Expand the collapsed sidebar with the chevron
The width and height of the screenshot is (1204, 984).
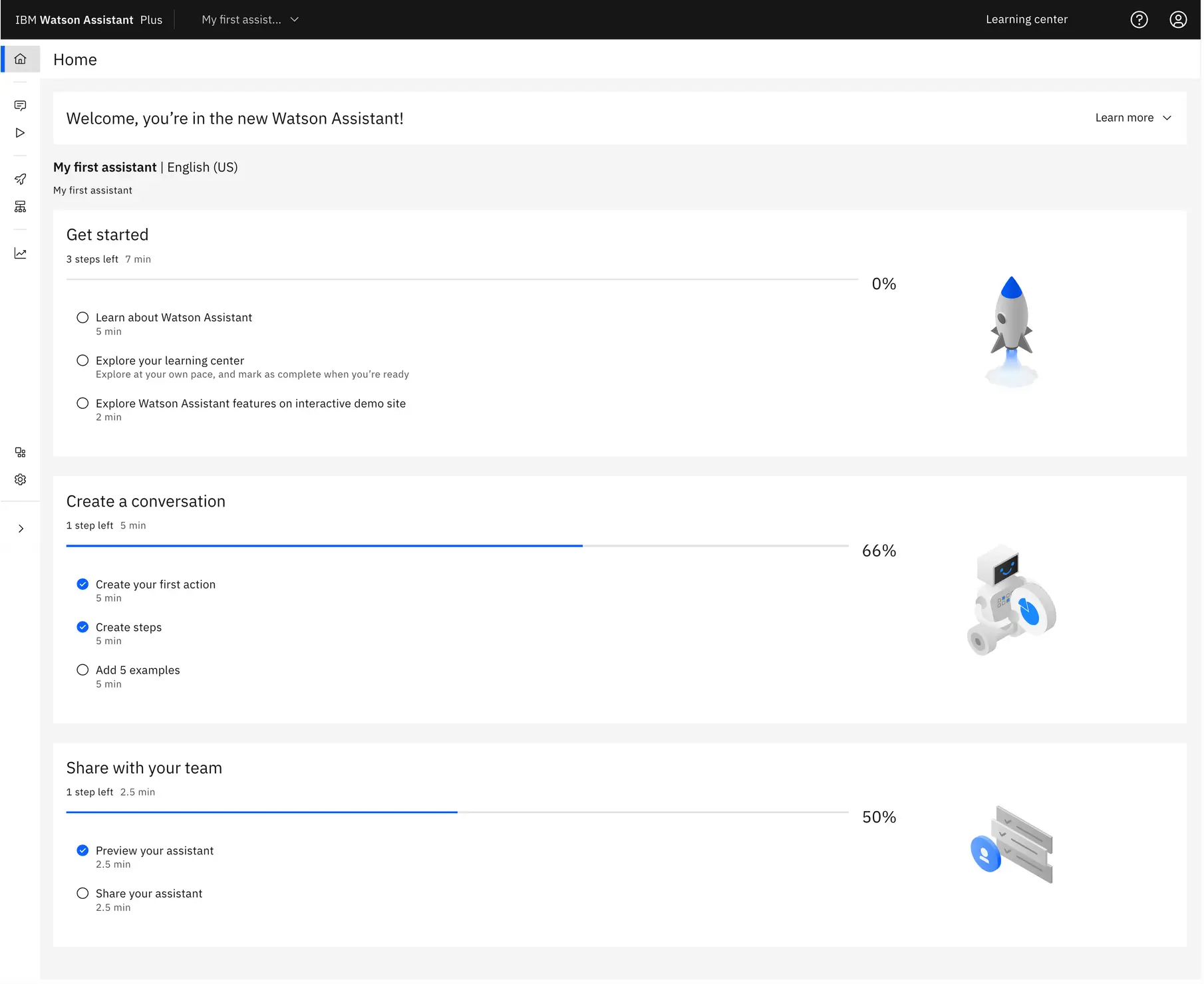coord(20,528)
